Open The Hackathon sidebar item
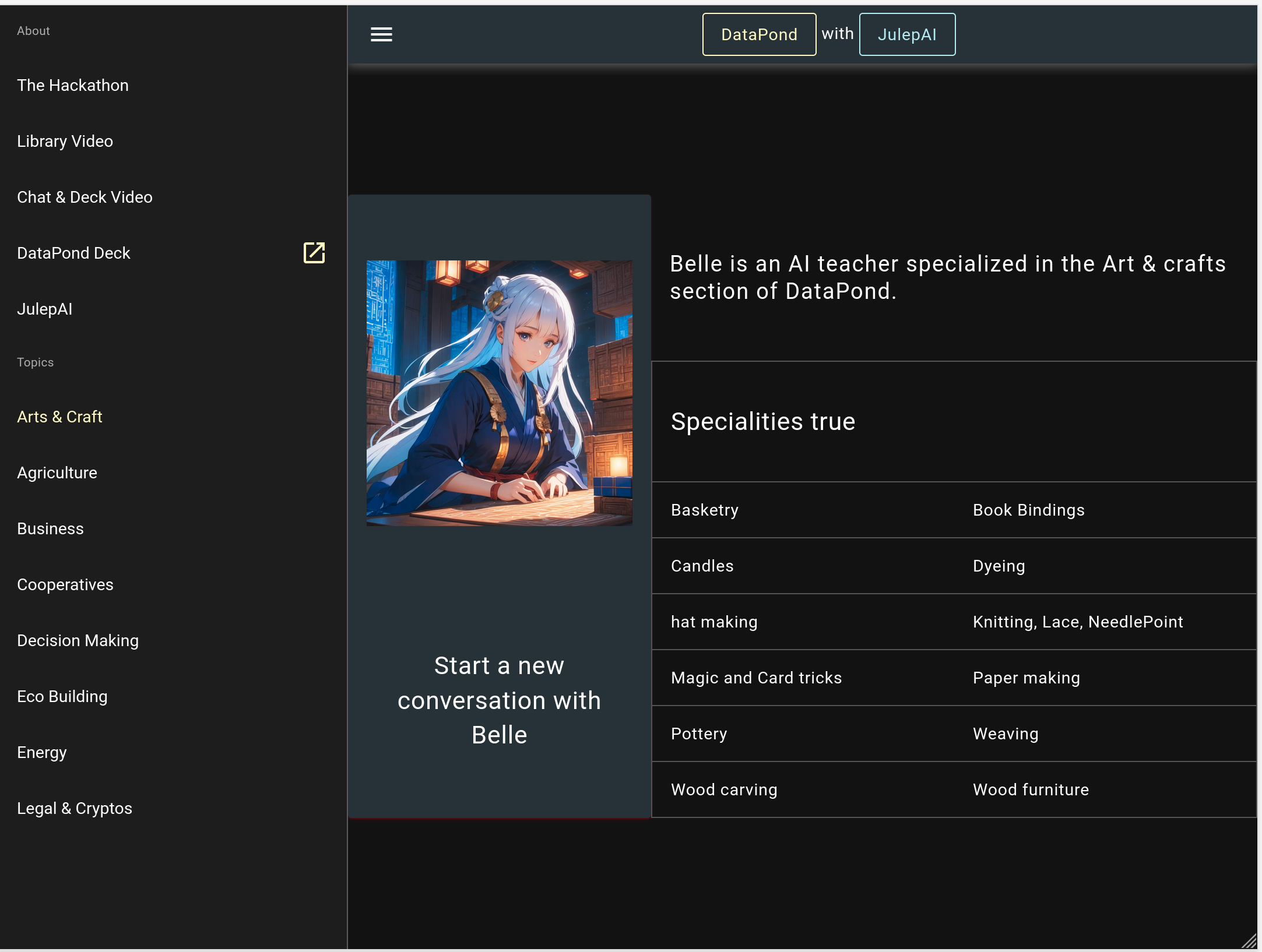 [x=73, y=85]
